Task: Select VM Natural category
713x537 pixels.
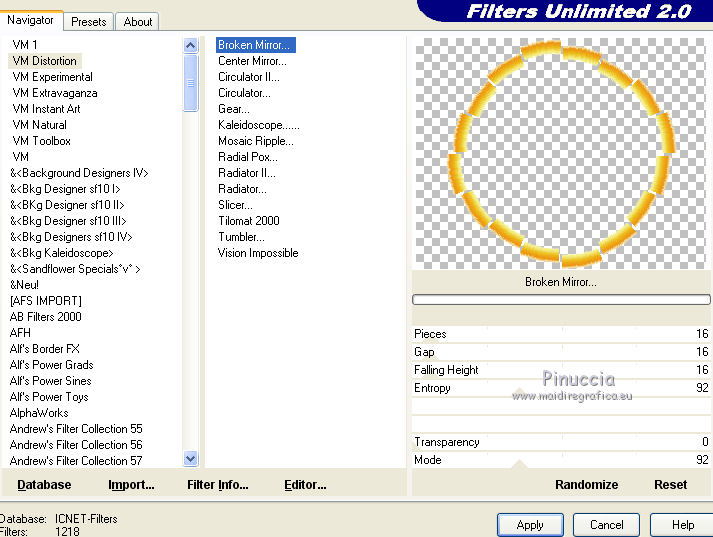Action: click(40, 125)
